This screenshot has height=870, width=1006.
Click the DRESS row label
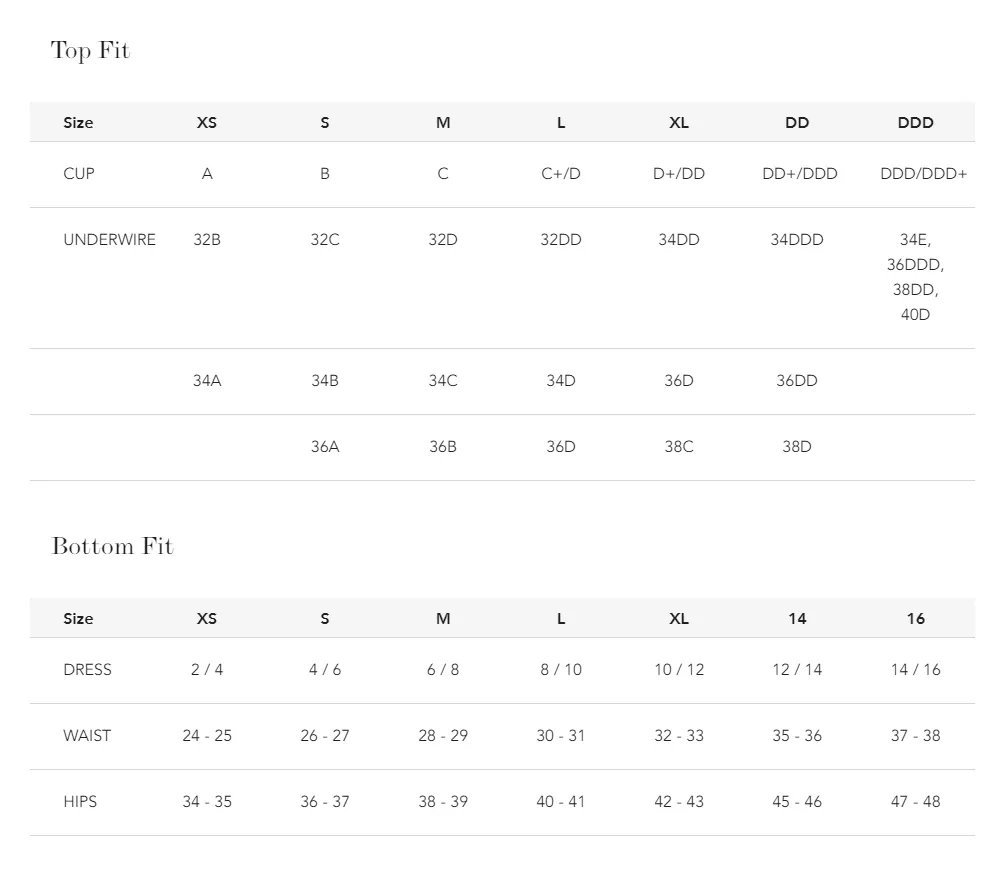coord(87,670)
